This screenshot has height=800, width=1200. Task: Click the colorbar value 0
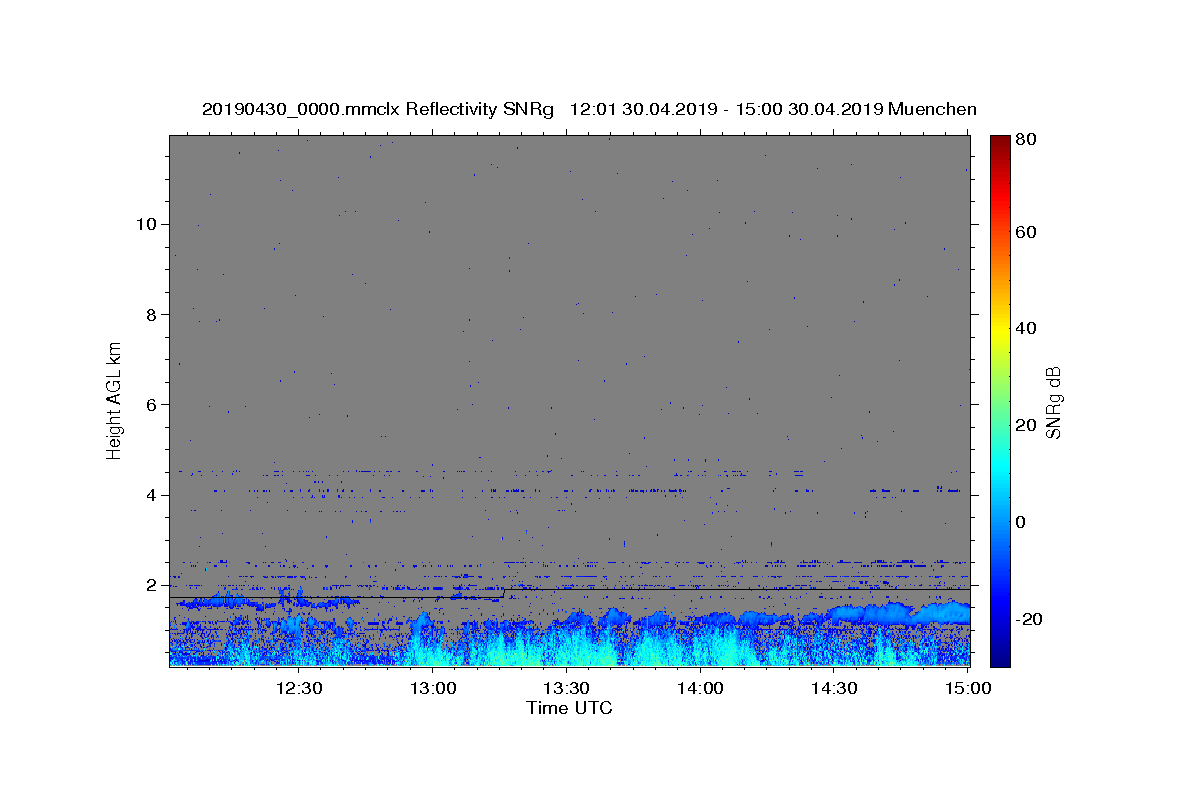[x=1023, y=522]
